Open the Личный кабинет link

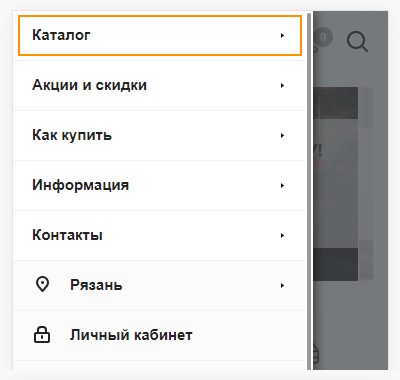click(131, 335)
